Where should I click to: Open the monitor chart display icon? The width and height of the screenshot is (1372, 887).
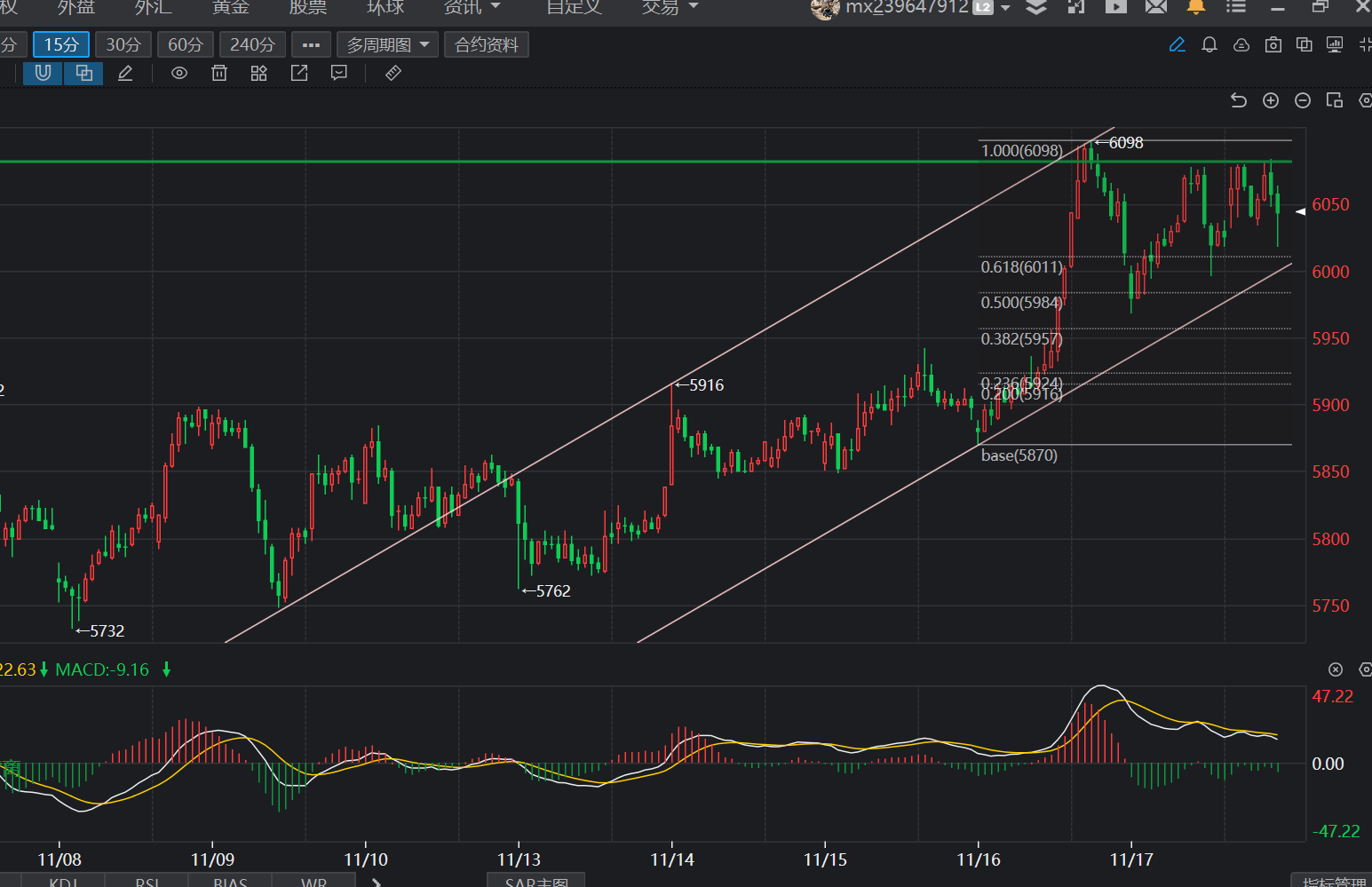(x=1335, y=44)
